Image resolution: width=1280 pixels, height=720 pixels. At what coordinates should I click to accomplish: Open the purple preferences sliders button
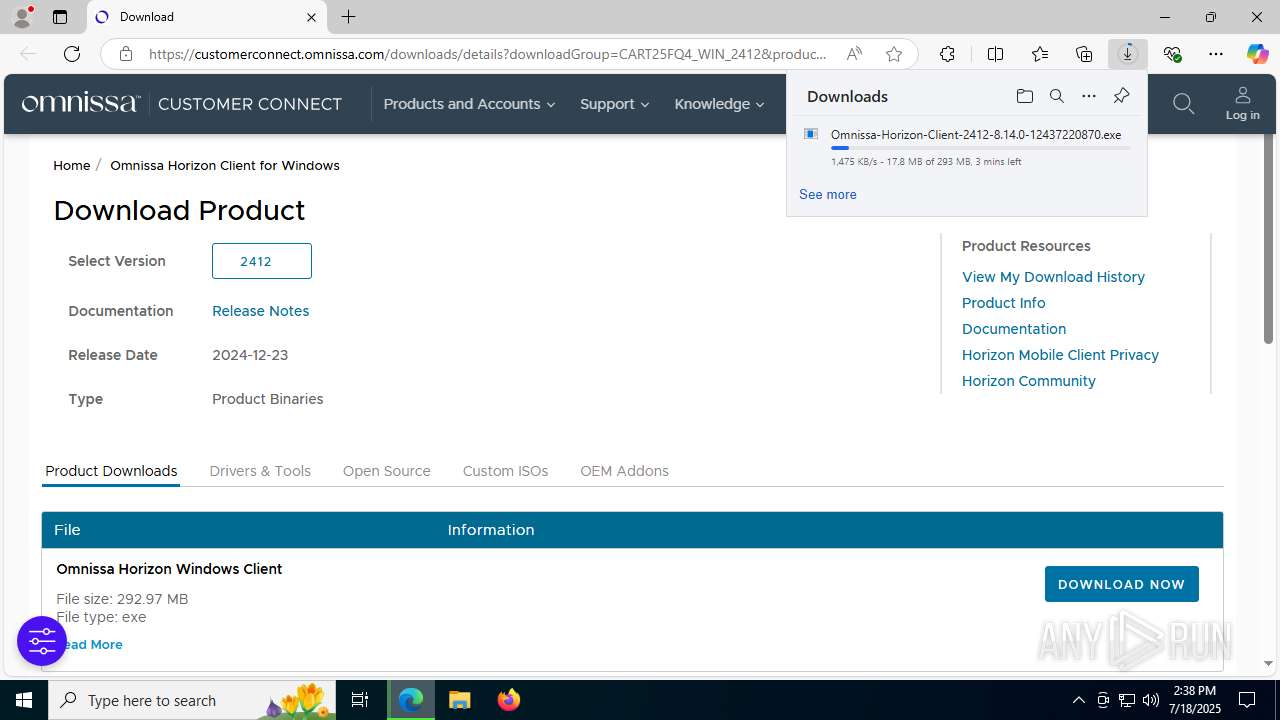[x=42, y=641]
